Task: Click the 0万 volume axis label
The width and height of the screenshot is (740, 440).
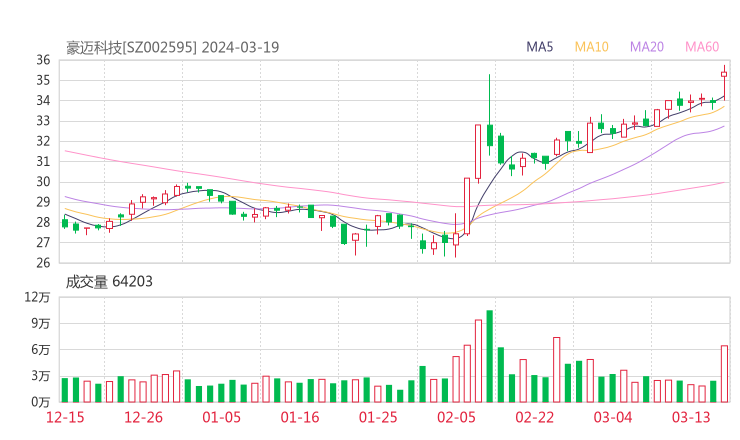Action: 41,402
